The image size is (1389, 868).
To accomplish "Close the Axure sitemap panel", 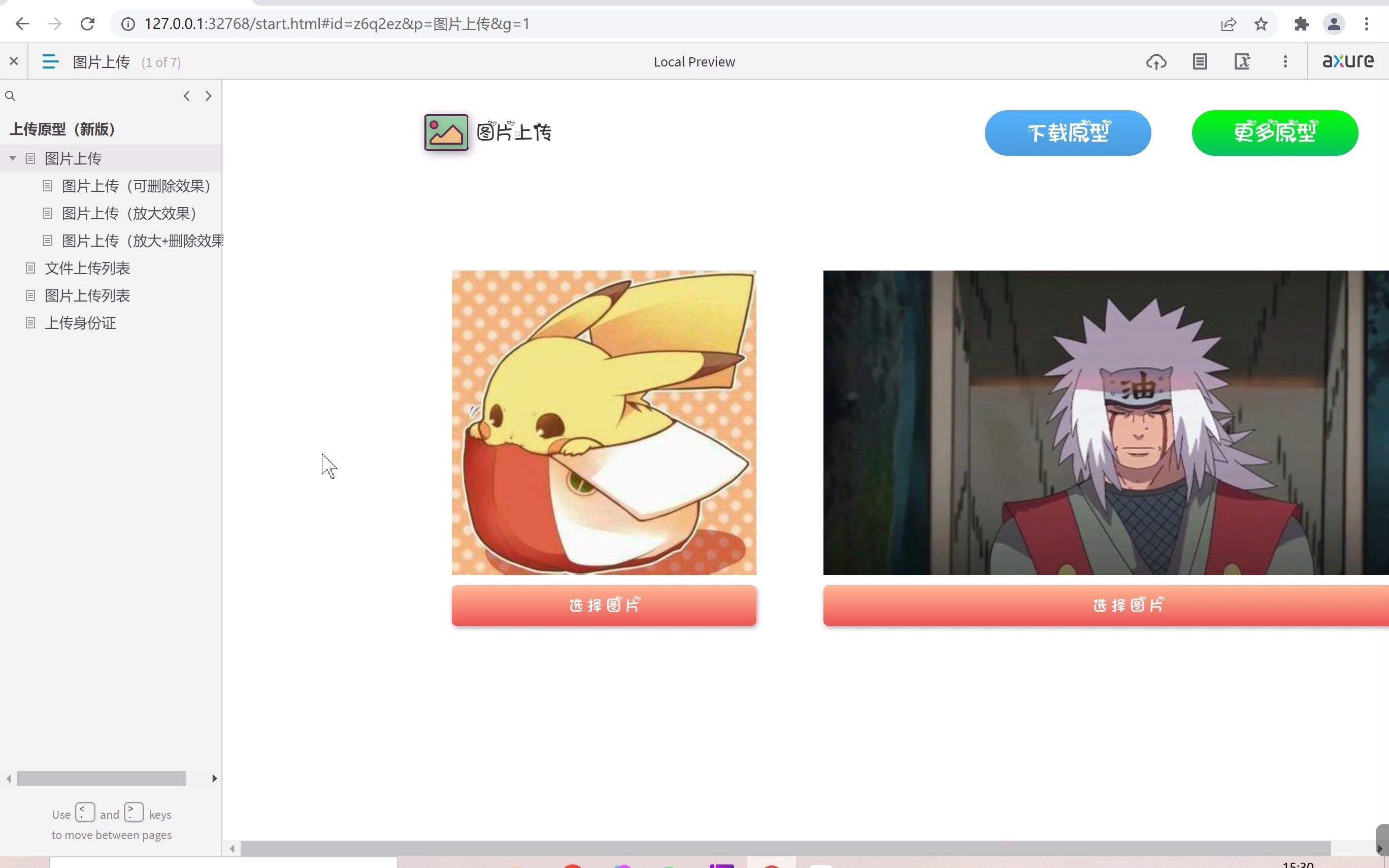I will [x=14, y=61].
